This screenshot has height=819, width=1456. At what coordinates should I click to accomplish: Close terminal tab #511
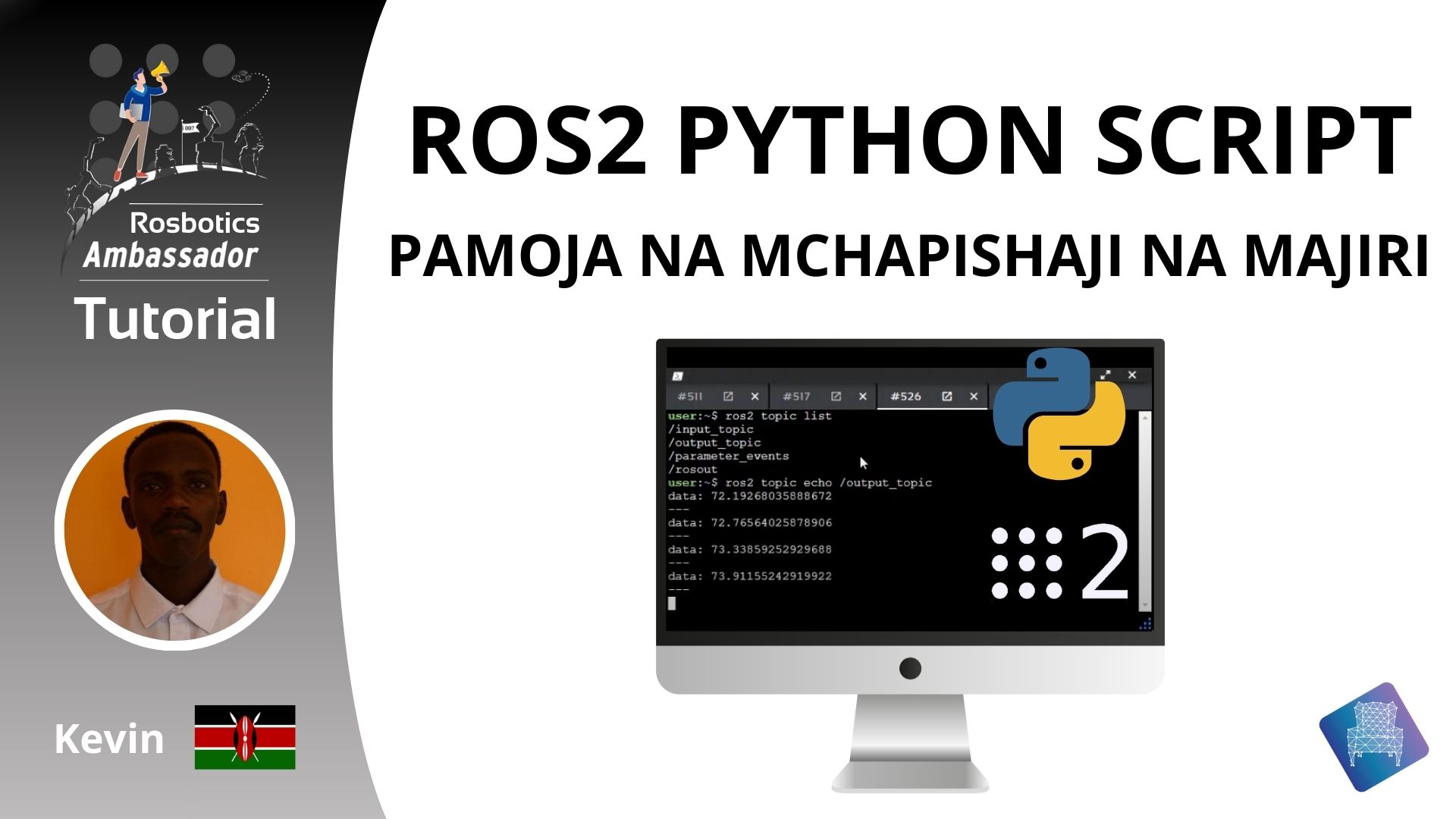click(755, 396)
